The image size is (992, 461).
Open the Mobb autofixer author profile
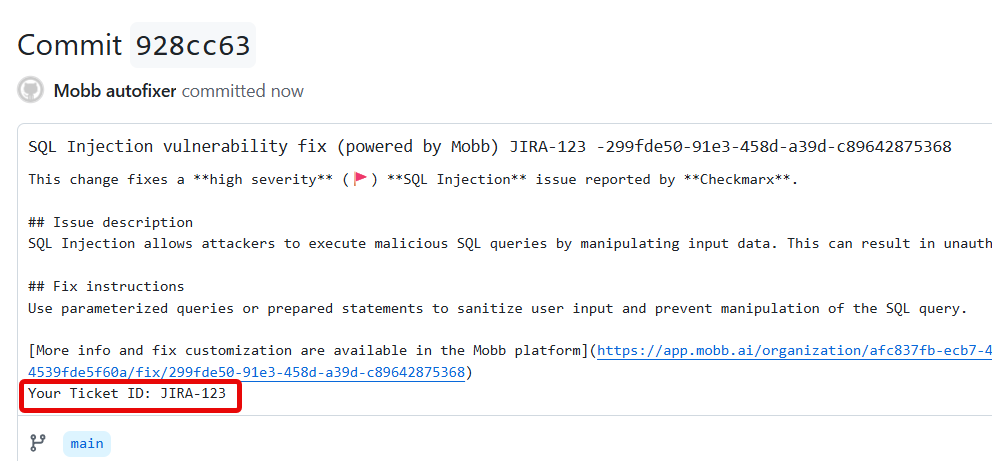point(115,91)
